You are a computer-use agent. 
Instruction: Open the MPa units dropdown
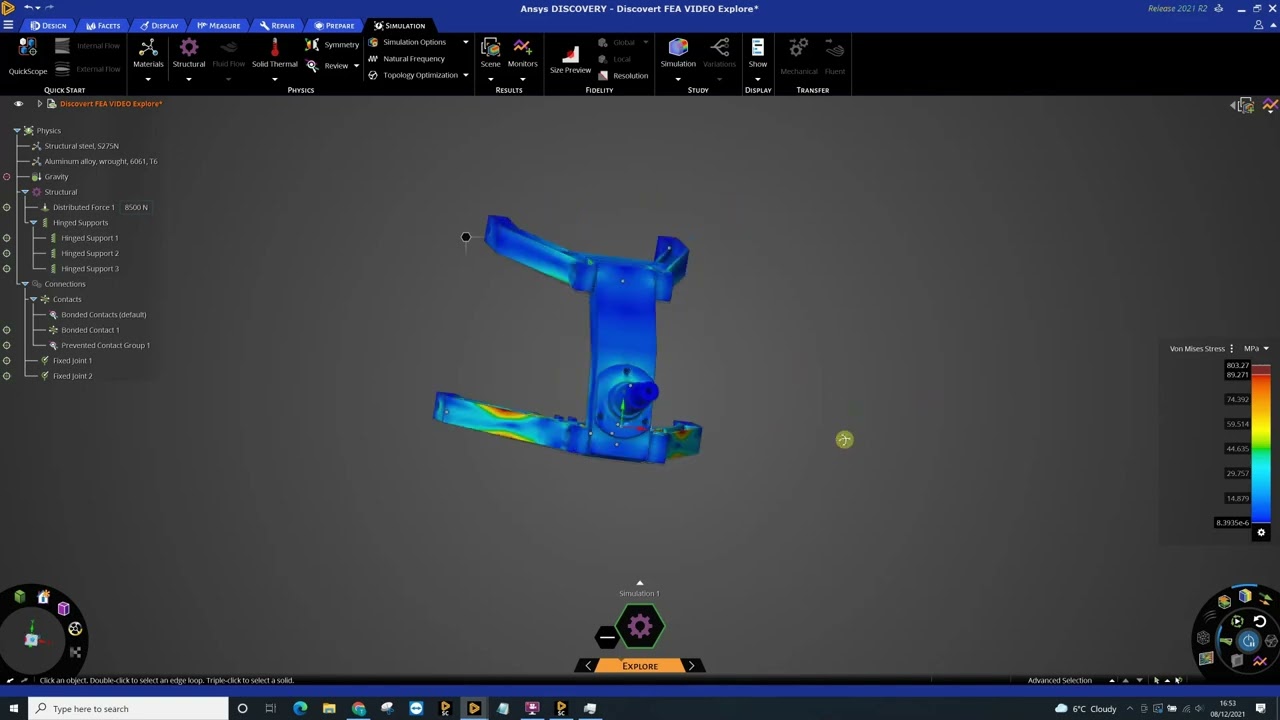pyautogui.click(x=1256, y=349)
